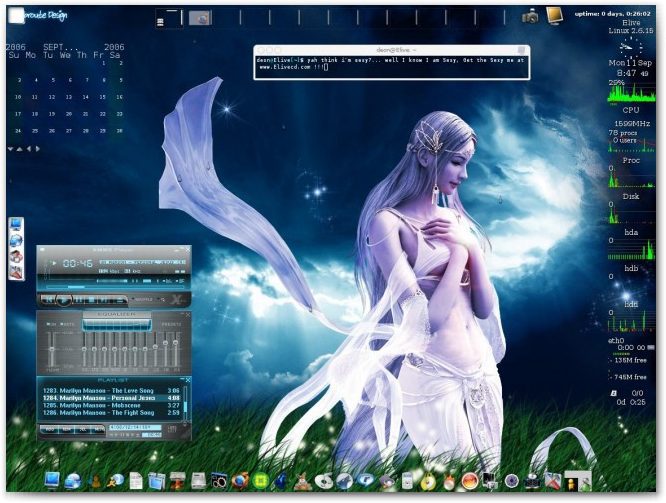Open the eyes window icon in the dock

[219, 481]
